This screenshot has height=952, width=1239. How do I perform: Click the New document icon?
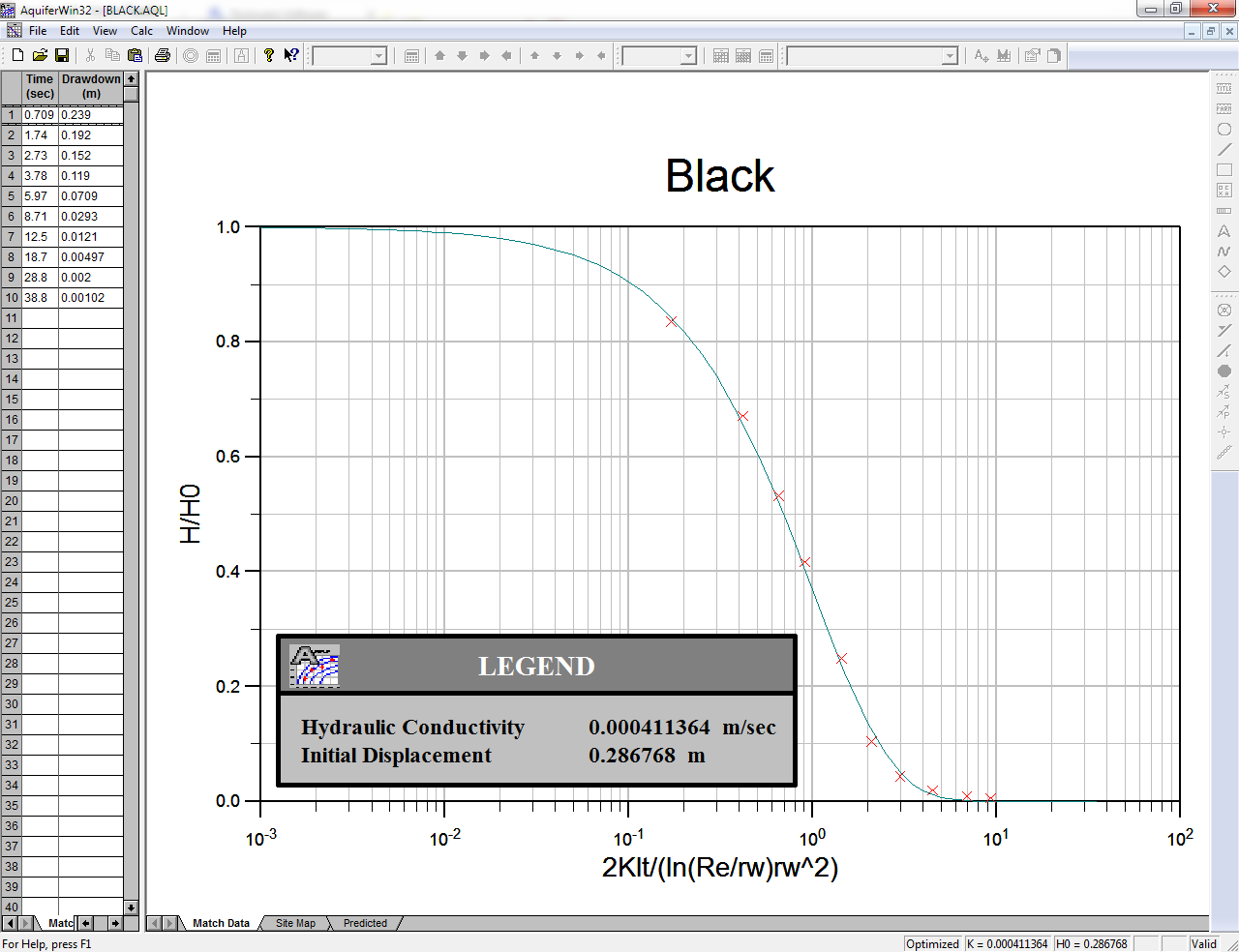point(17,56)
